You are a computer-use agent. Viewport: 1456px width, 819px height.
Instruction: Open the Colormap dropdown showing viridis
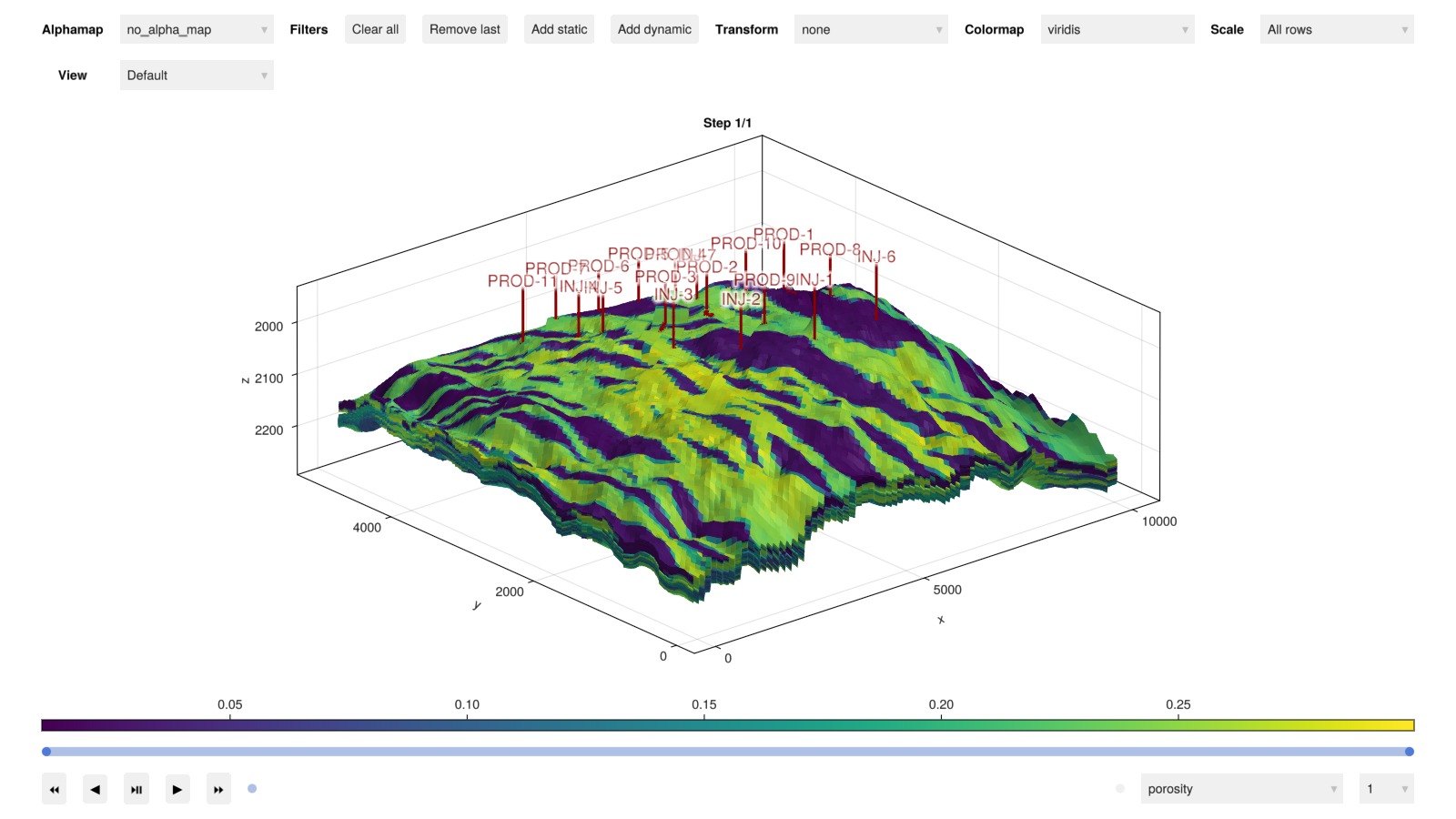(1117, 29)
